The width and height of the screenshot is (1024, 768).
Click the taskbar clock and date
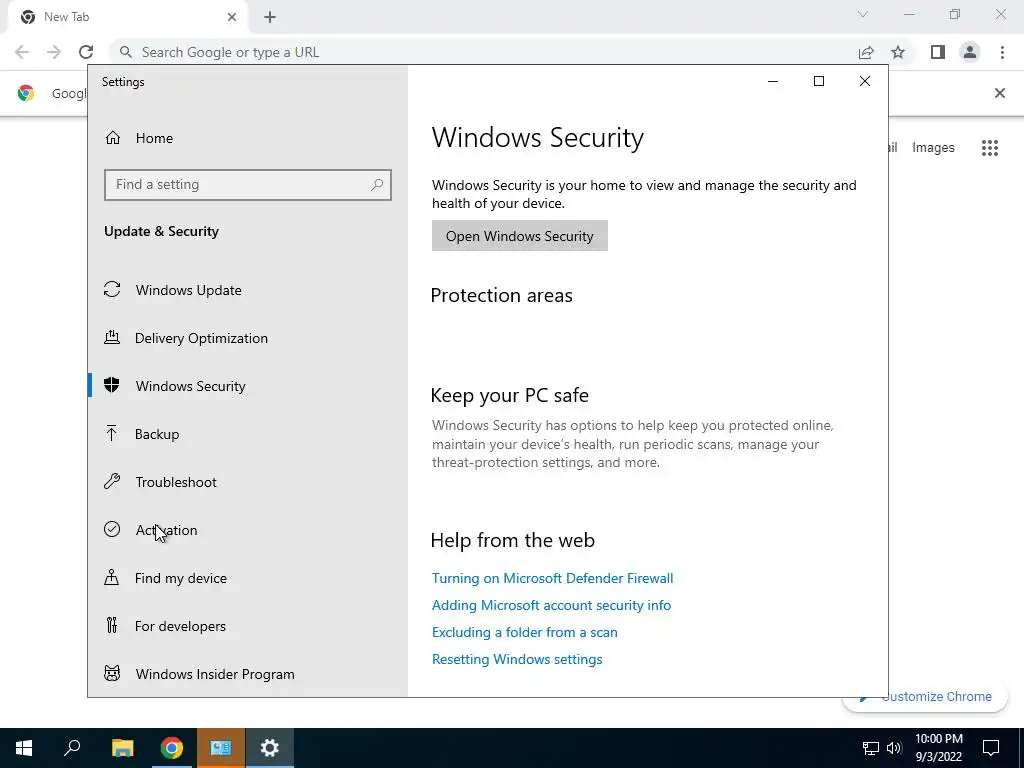pos(938,748)
